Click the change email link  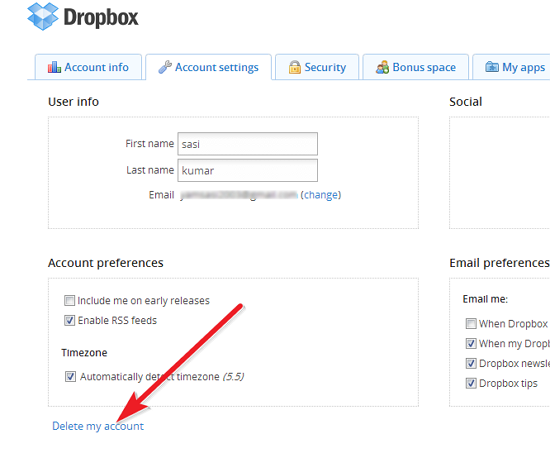pos(321,195)
